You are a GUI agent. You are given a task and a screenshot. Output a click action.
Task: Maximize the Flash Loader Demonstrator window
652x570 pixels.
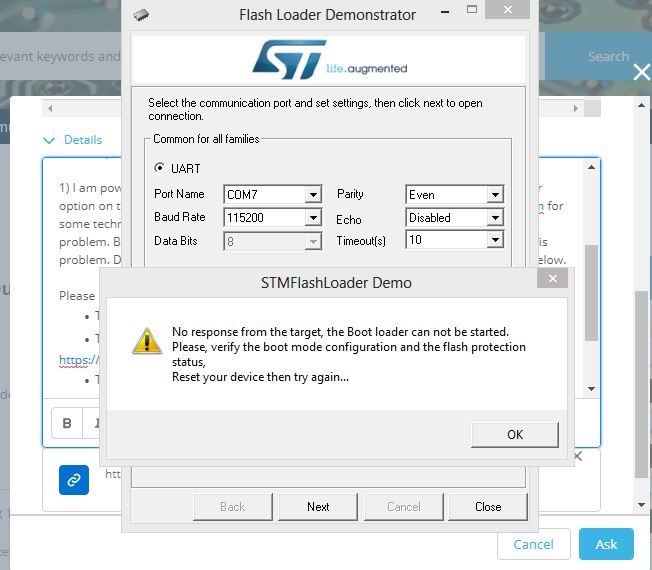(x=472, y=10)
